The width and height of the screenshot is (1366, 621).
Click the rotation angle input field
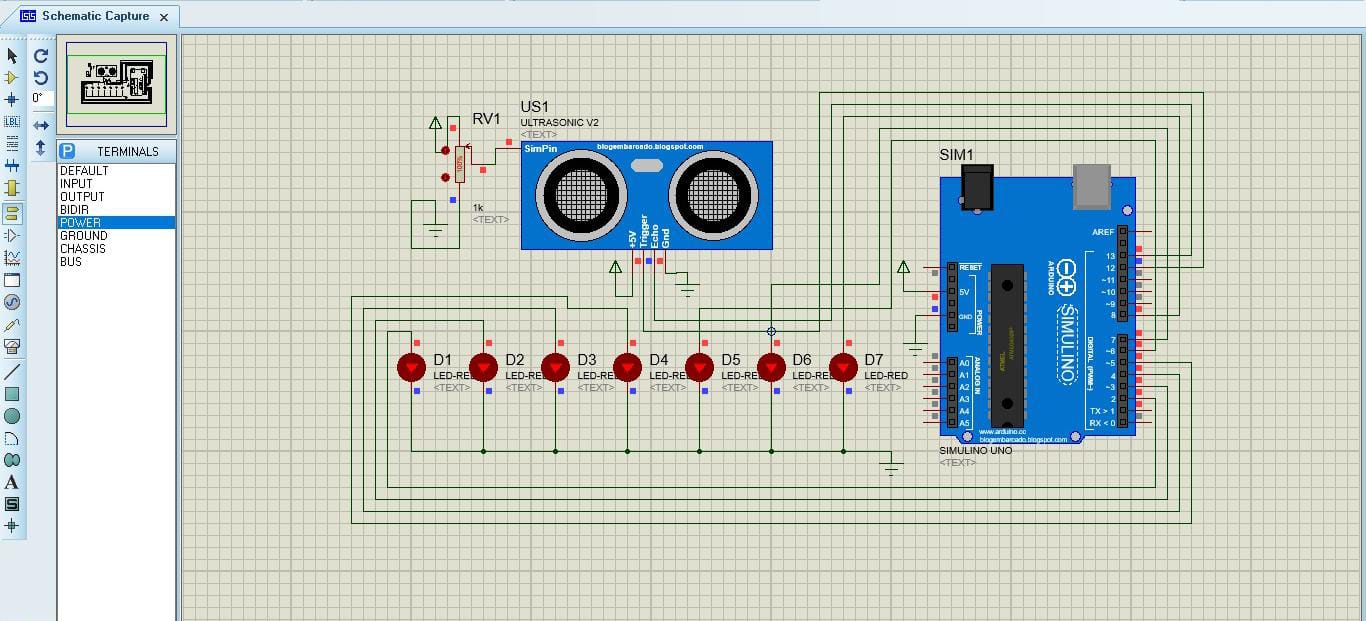[x=41, y=98]
